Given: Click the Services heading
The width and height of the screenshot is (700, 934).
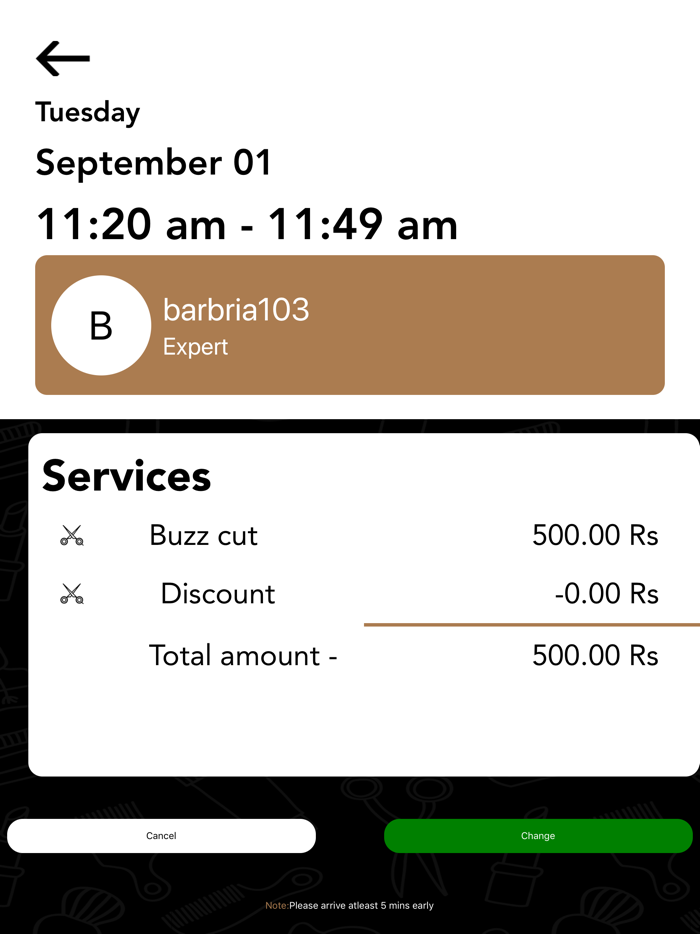Looking at the screenshot, I should [x=127, y=476].
